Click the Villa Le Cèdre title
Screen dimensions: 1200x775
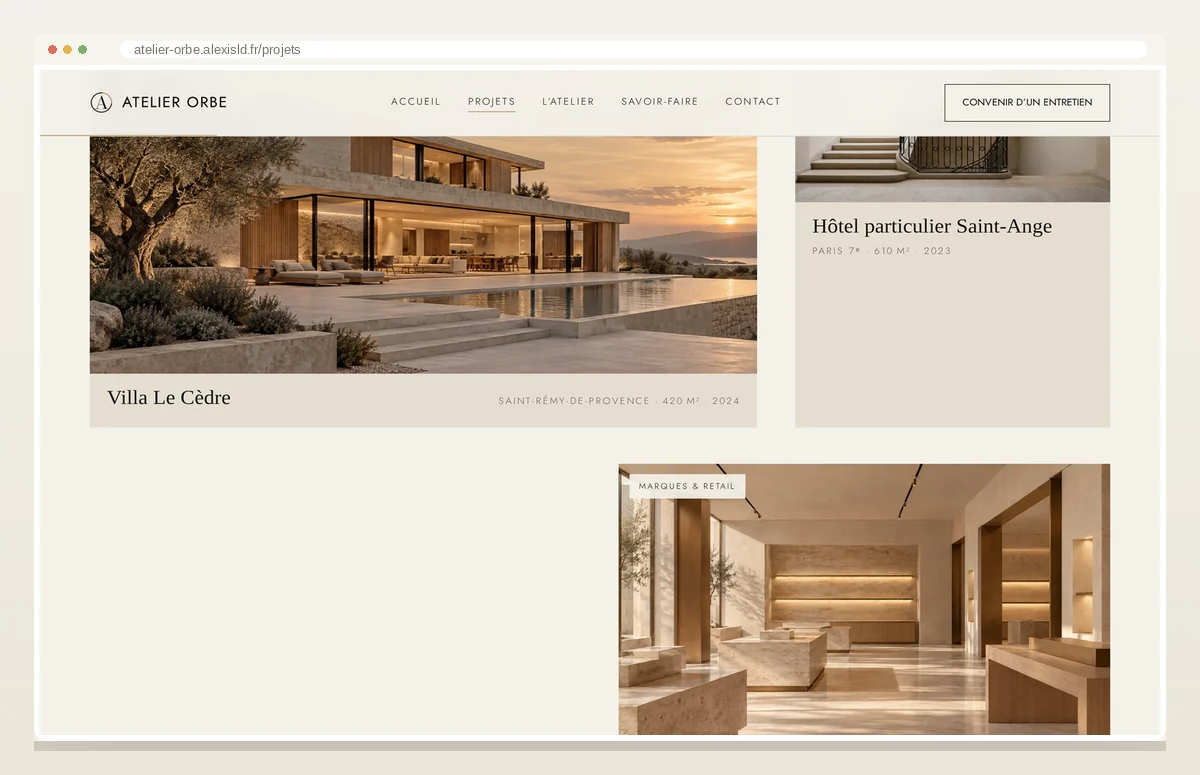[169, 397]
